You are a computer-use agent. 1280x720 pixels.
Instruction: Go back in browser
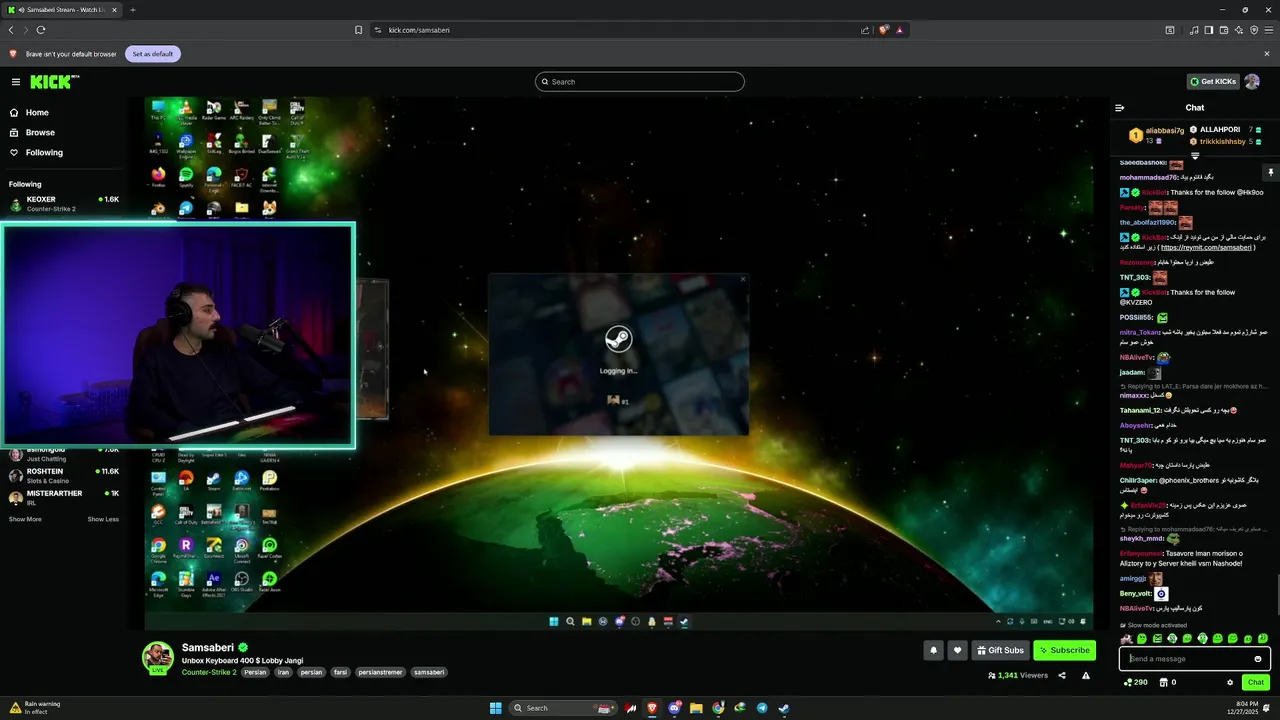[x=11, y=30]
